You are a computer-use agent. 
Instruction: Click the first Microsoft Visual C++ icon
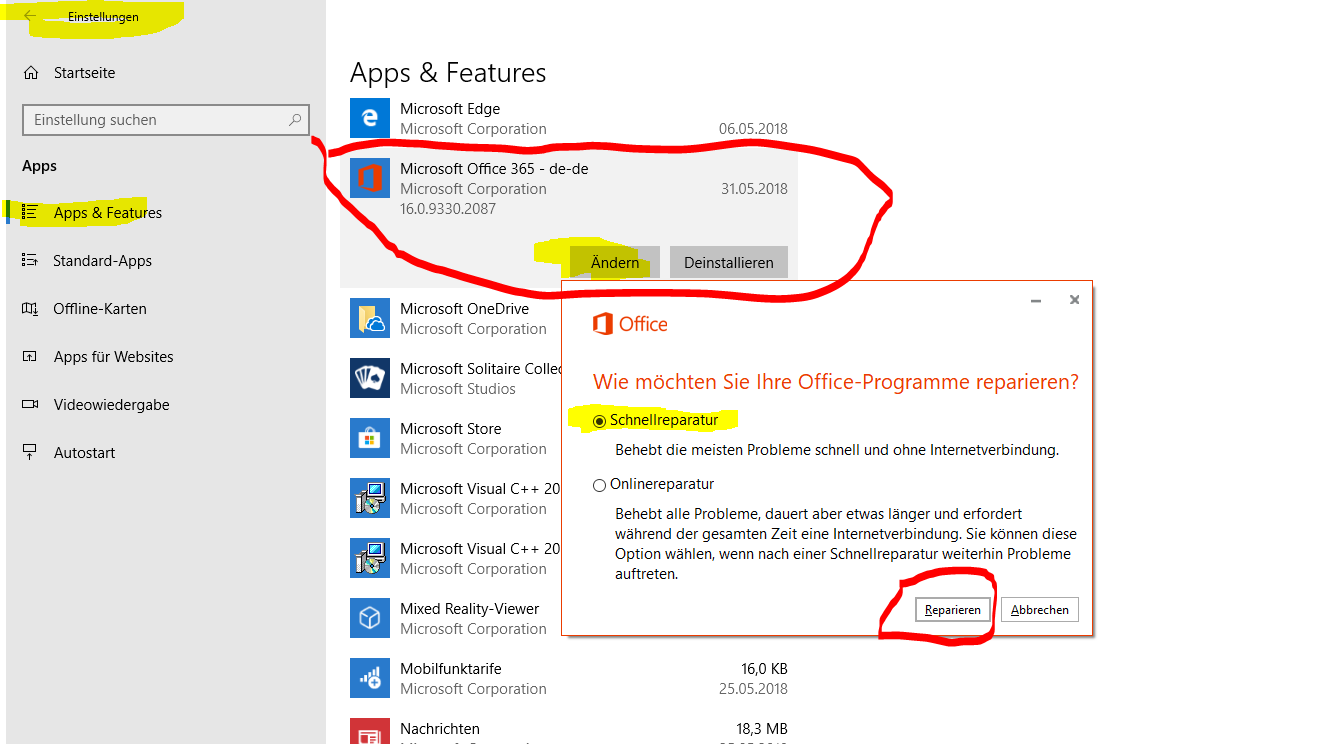pos(370,498)
